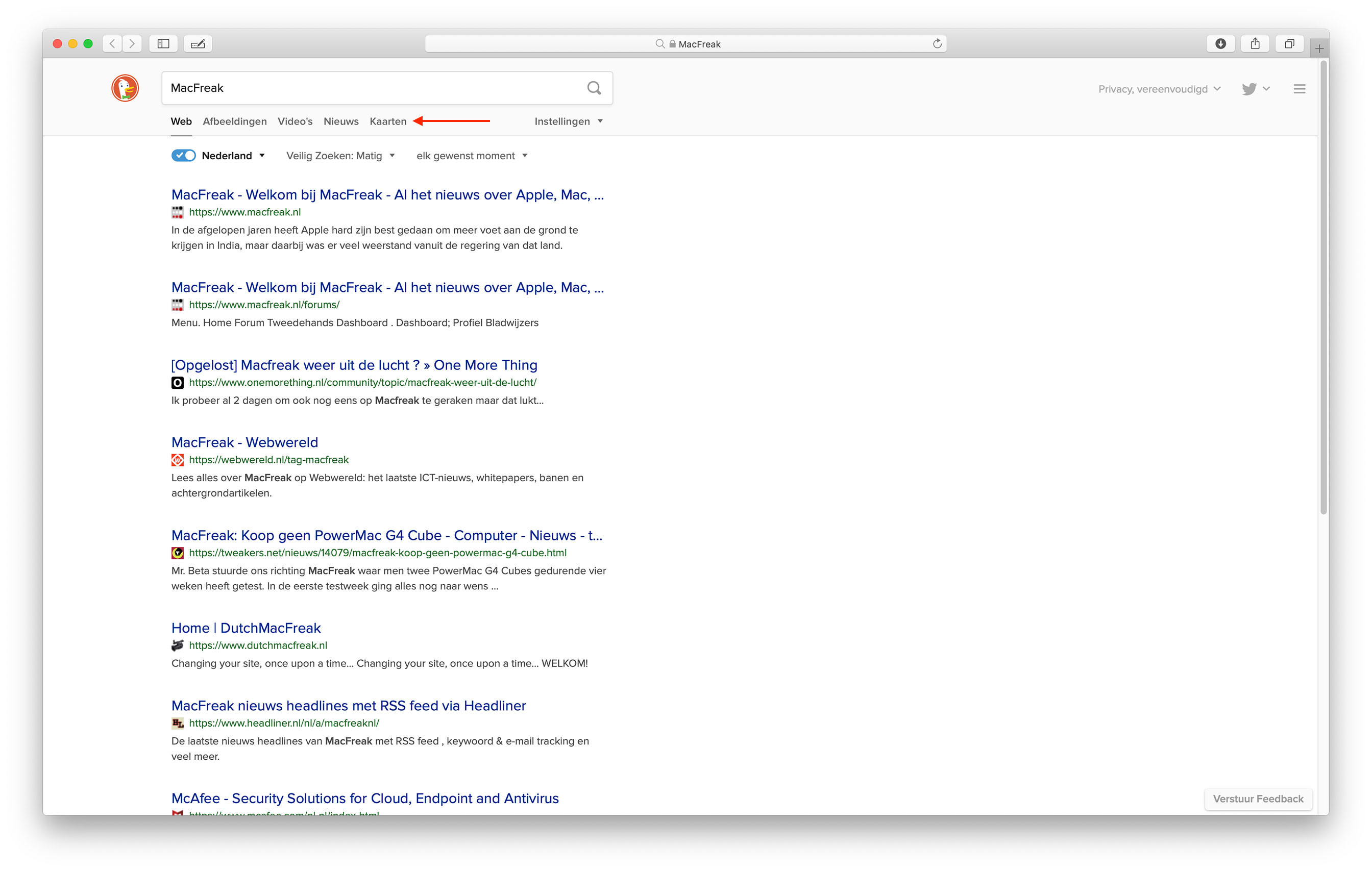Viewport: 1372px width, 872px height.
Task: Switch to the Nieuws tab
Action: coord(341,121)
